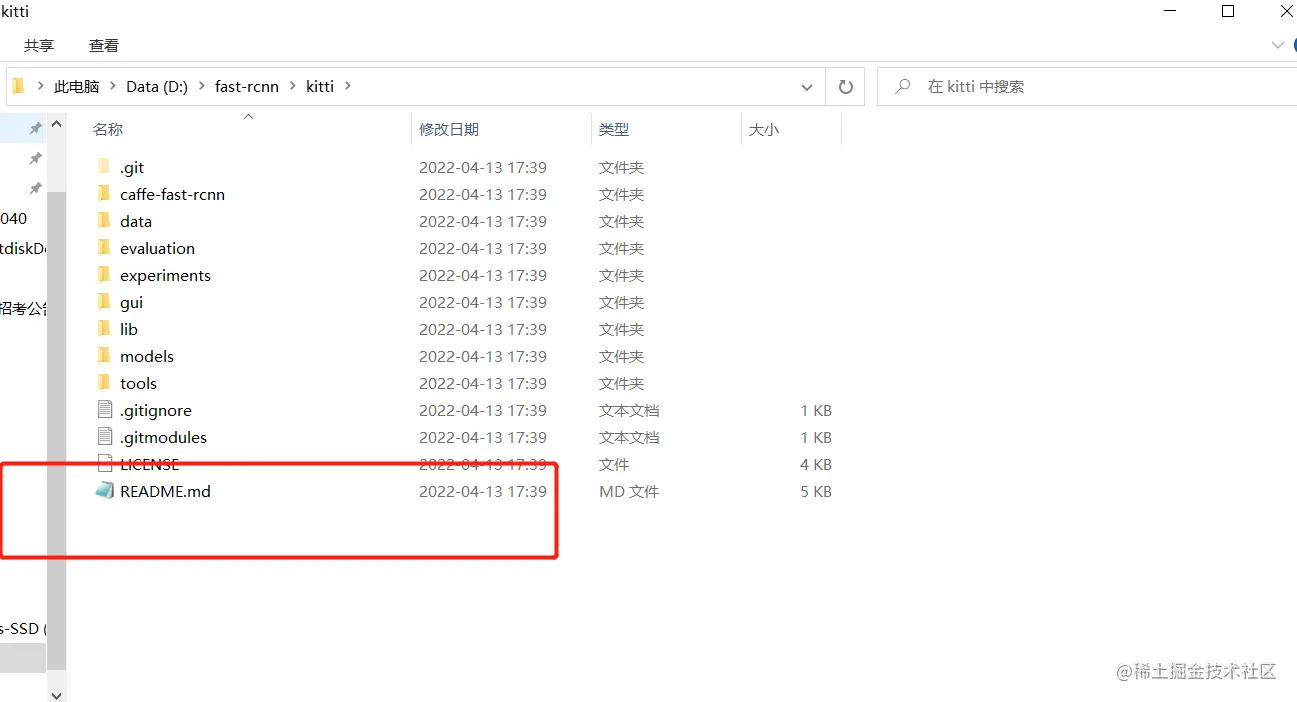Select the models folder name
The image size is (1297, 702).
click(x=147, y=356)
